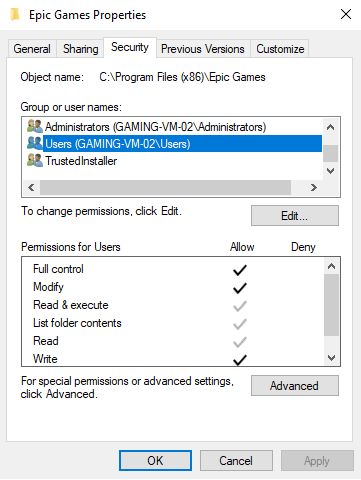361x480 pixels.
Task: Click down arrow of group names list
Action: (330, 171)
